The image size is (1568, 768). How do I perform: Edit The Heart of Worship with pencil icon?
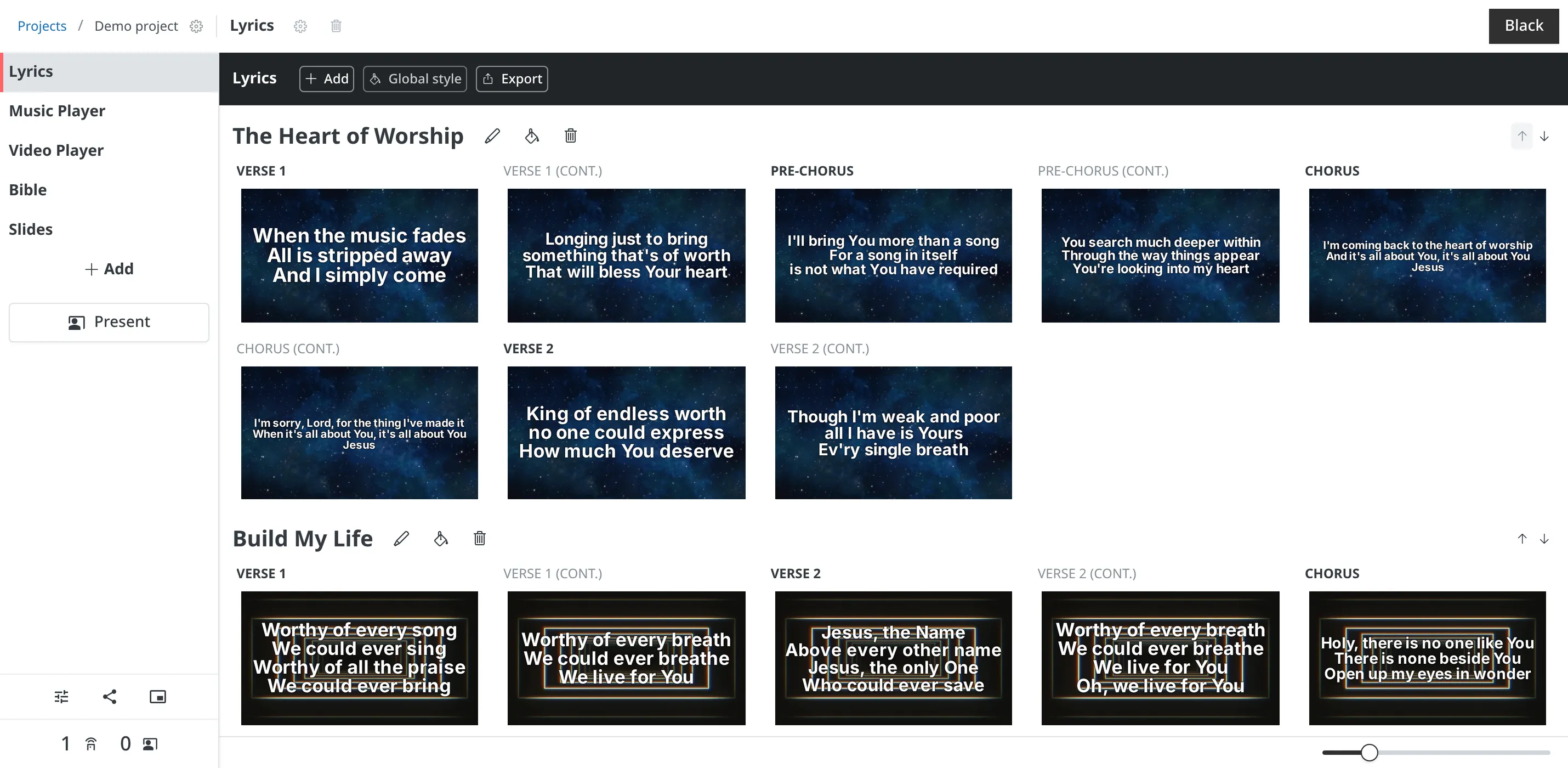[492, 136]
